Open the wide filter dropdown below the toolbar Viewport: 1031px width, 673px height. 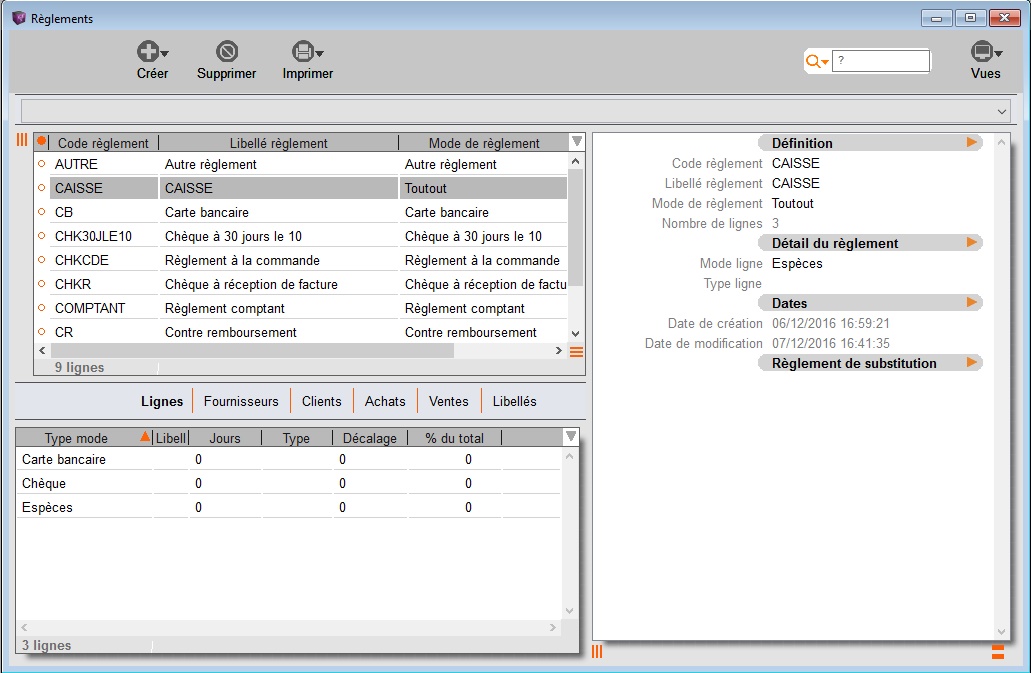(x=516, y=111)
